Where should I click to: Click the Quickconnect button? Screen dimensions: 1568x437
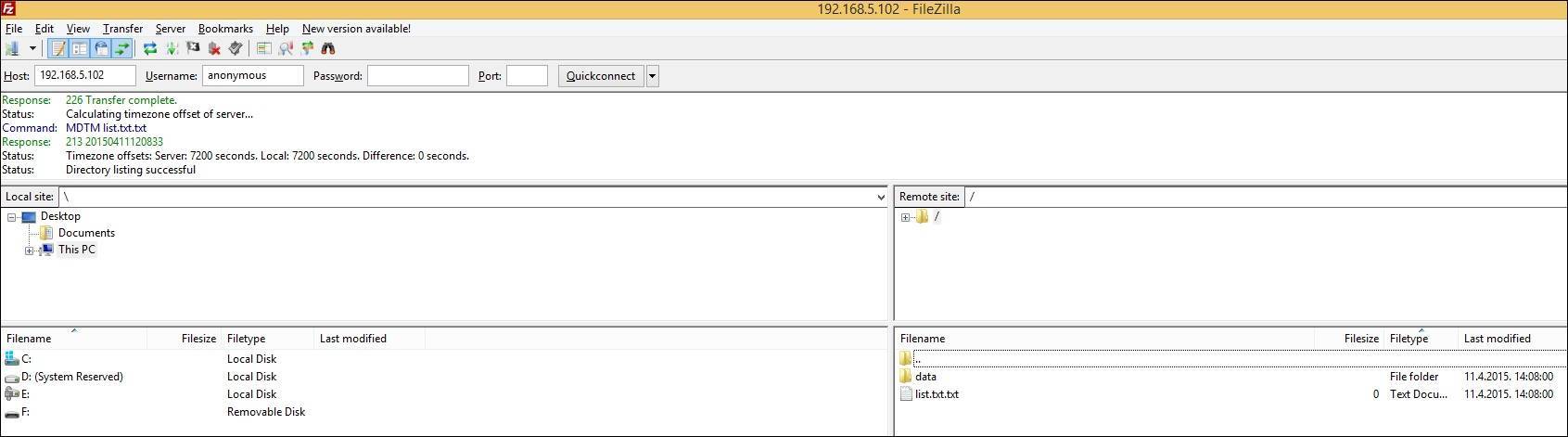click(601, 76)
